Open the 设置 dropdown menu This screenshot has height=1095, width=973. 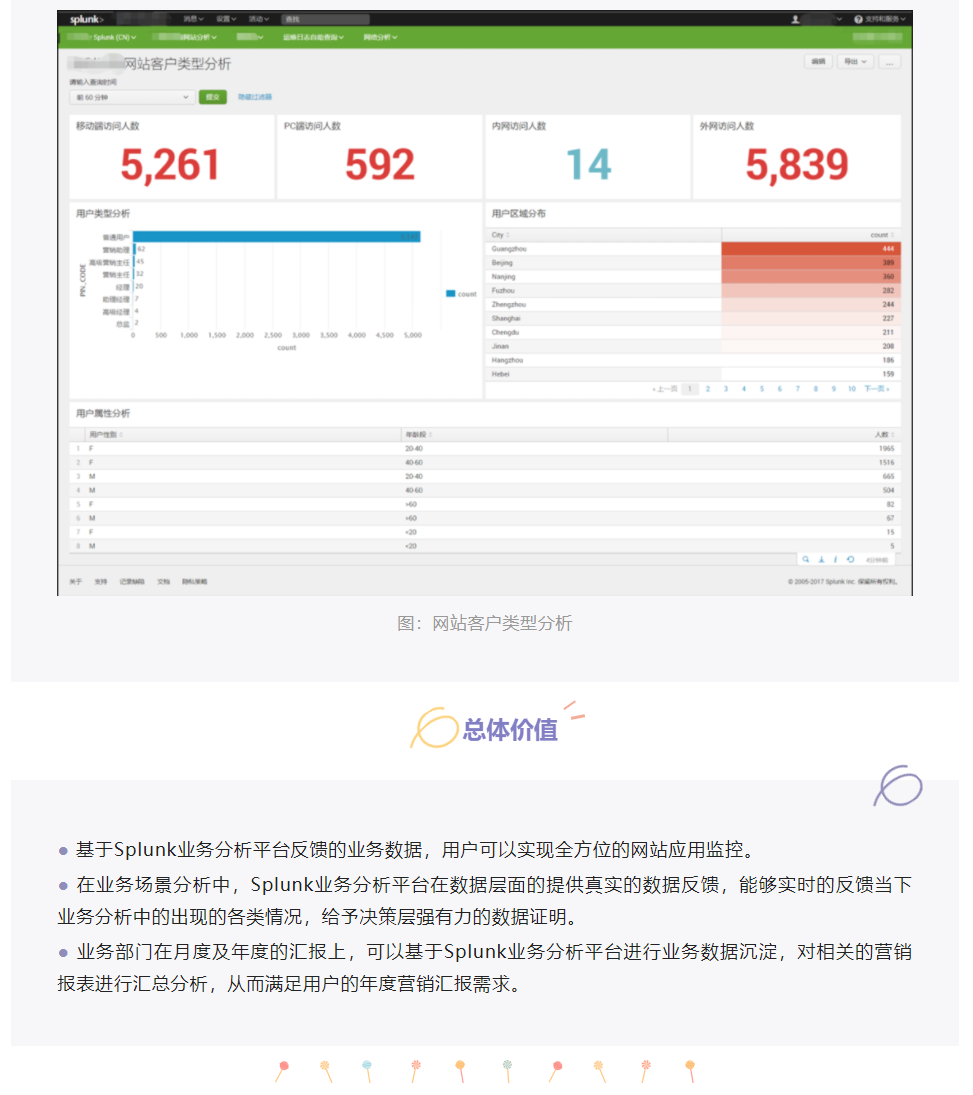click(226, 20)
